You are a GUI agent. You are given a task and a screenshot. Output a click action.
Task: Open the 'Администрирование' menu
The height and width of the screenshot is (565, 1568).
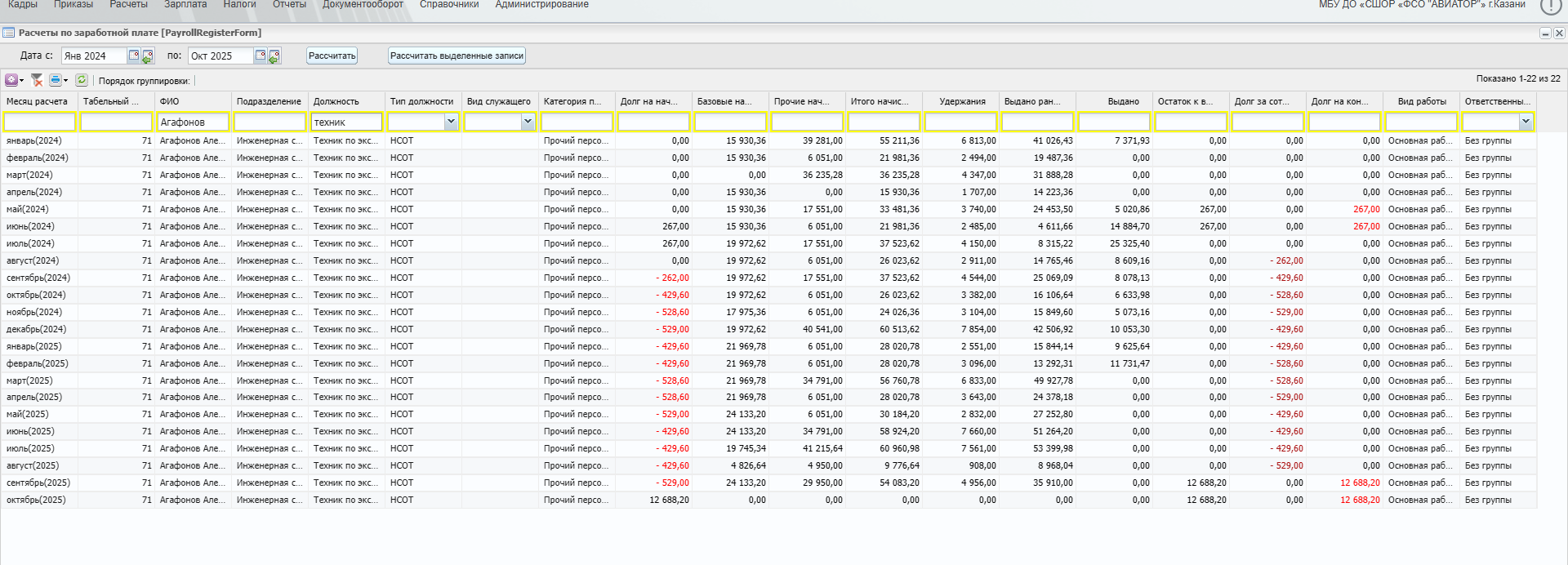coord(541,5)
